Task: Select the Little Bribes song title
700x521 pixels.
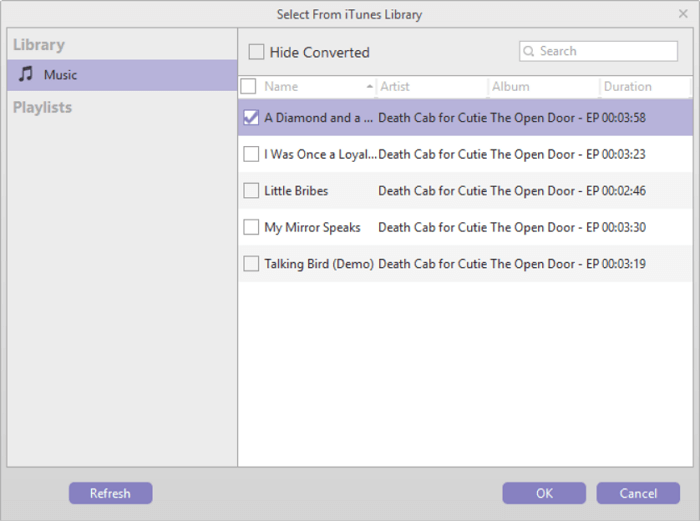Action: click(296, 191)
